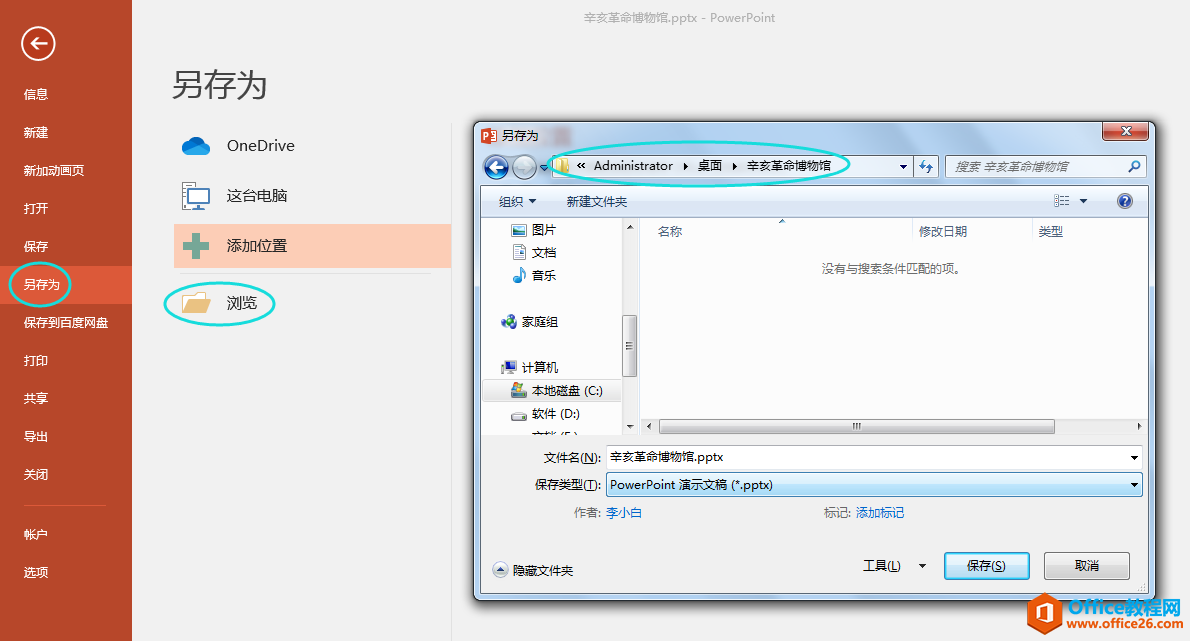1190x641 pixels.
Task: Select the 本地磁盘 (C:) drive icon
Action: point(519,390)
